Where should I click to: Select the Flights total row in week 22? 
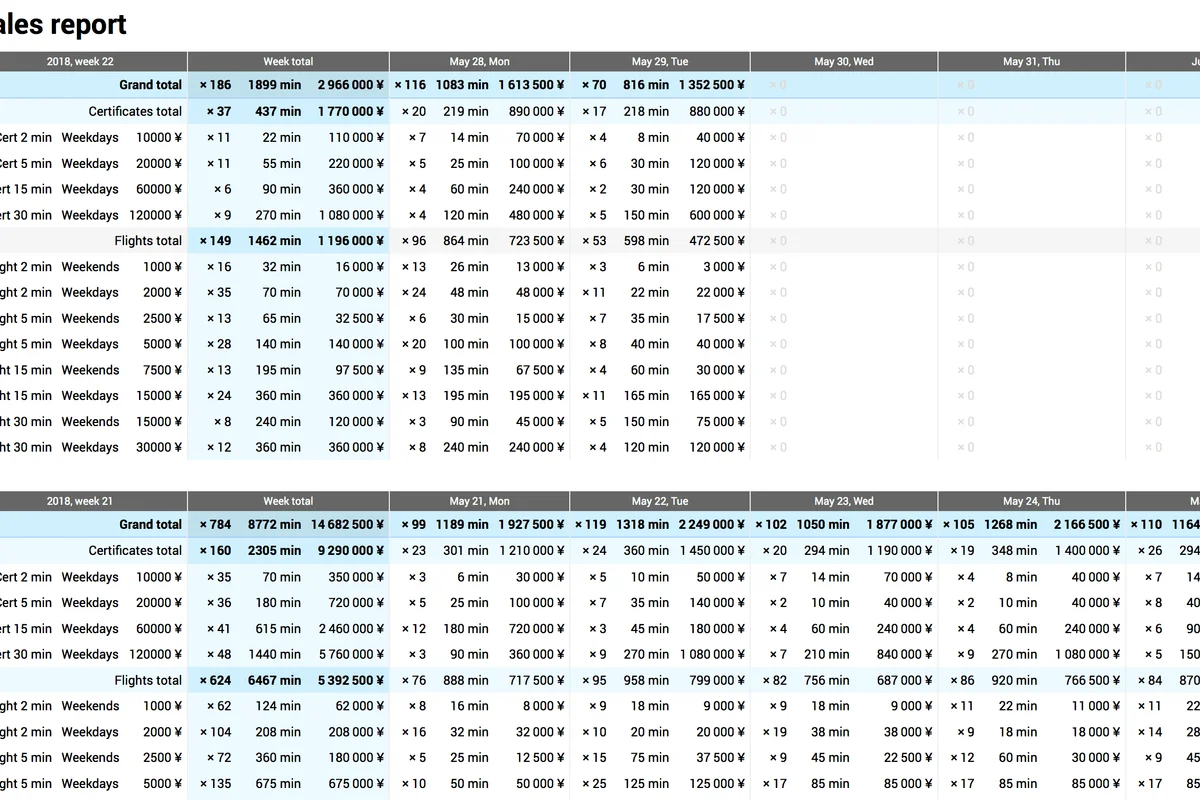[150, 240]
